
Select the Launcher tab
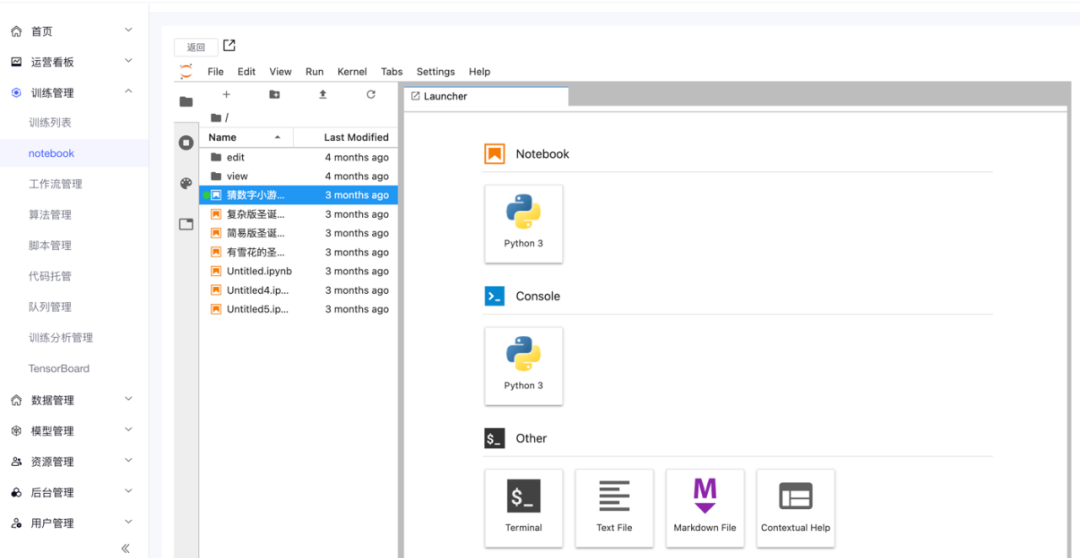click(486, 96)
